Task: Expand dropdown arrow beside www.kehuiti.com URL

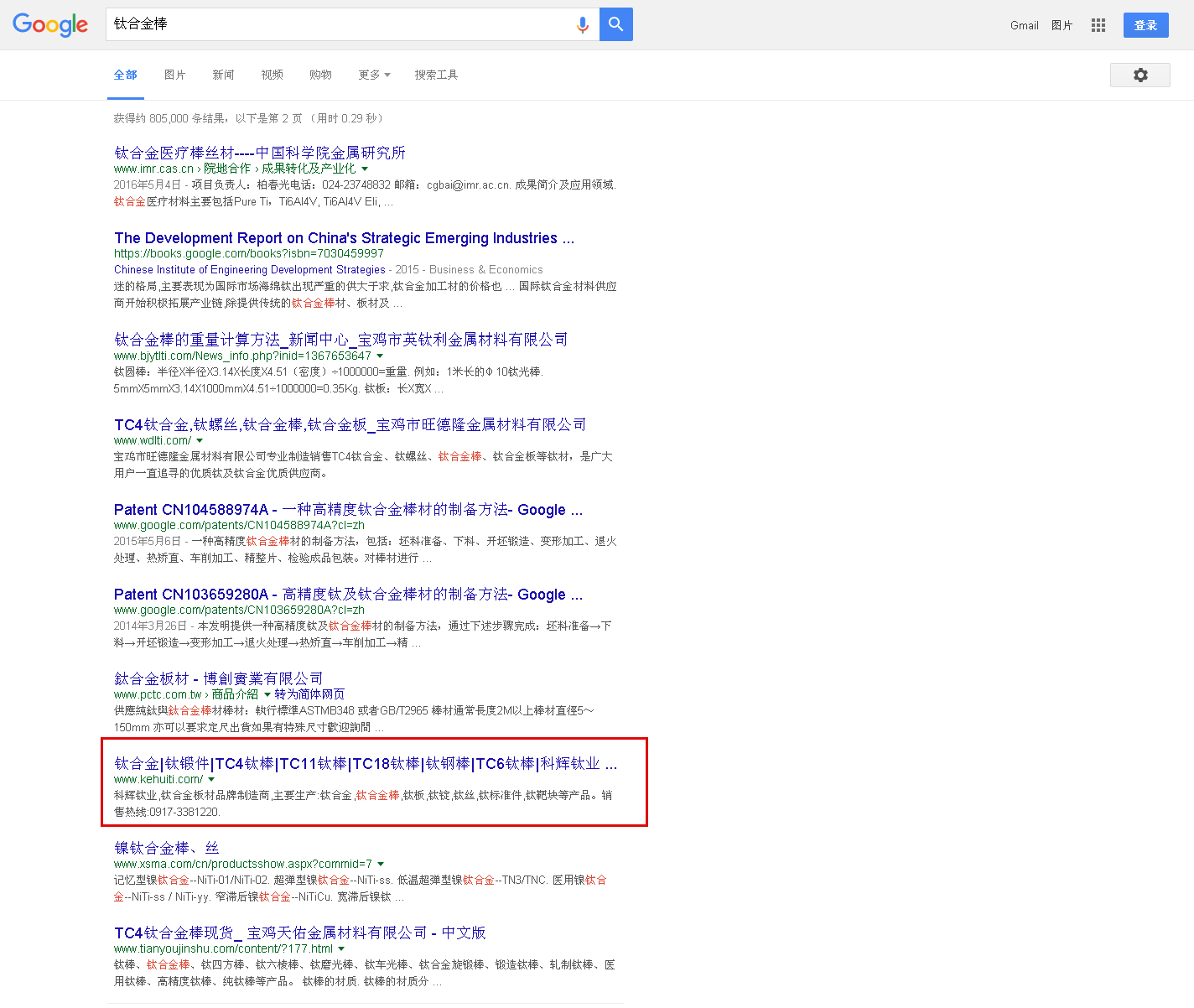Action: click(x=211, y=779)
